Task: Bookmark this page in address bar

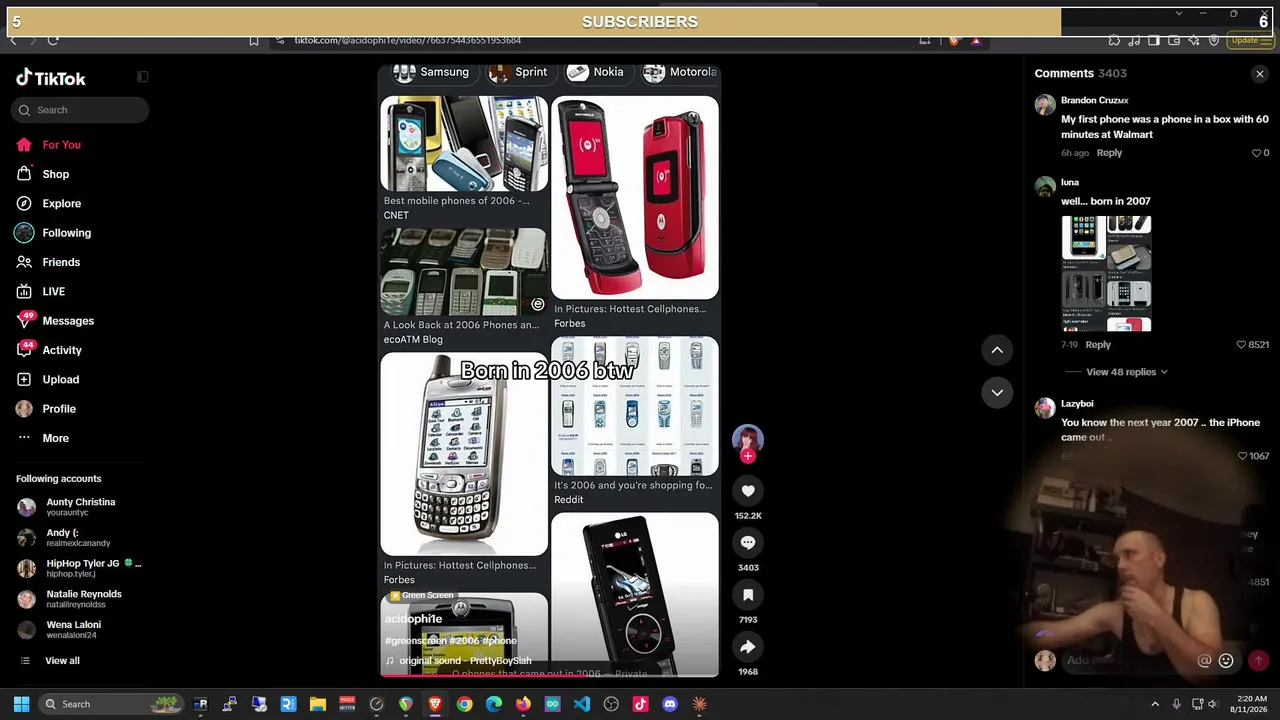Action: click(x=254, y=40)
